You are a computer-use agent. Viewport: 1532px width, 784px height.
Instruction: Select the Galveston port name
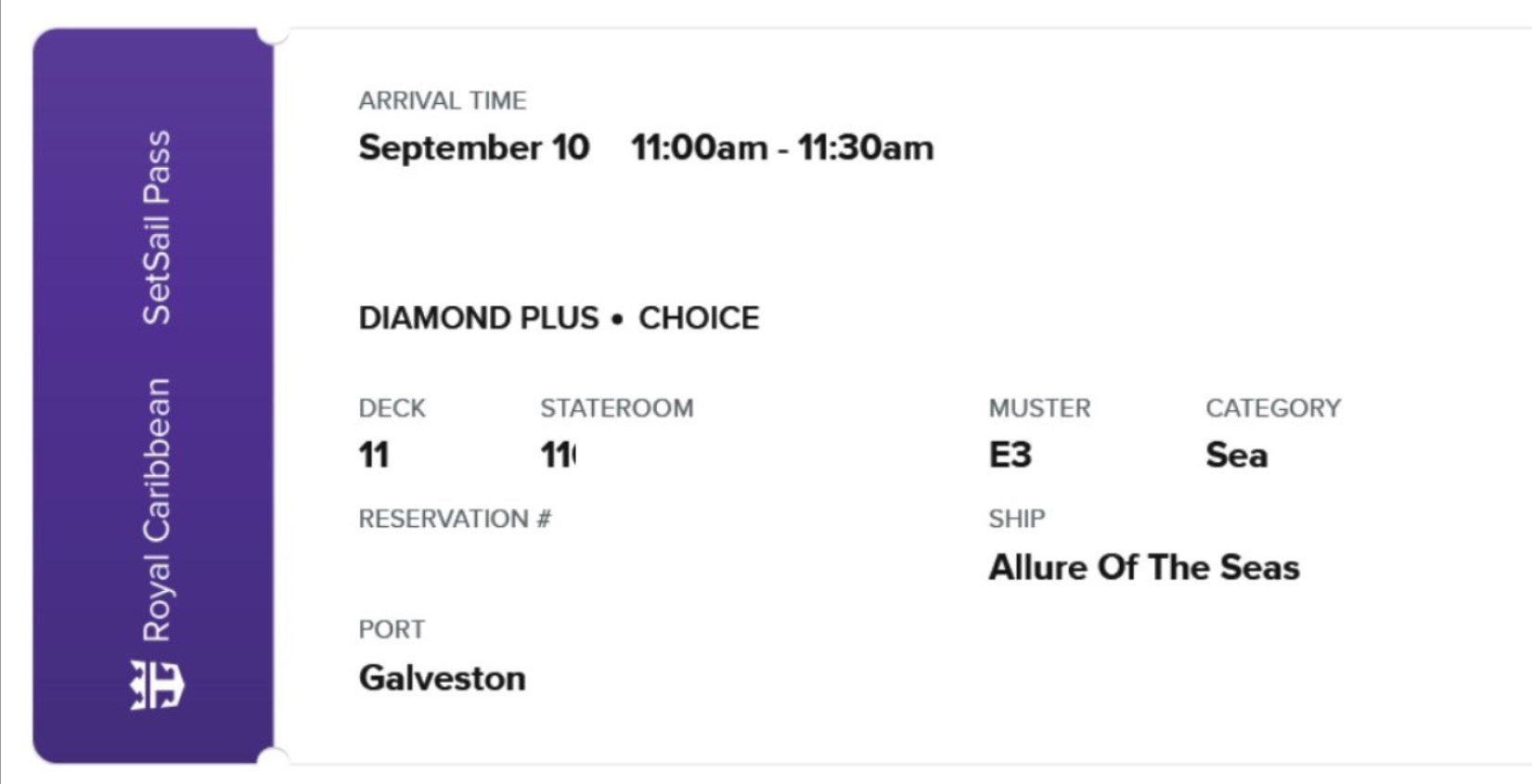point(443,678)
